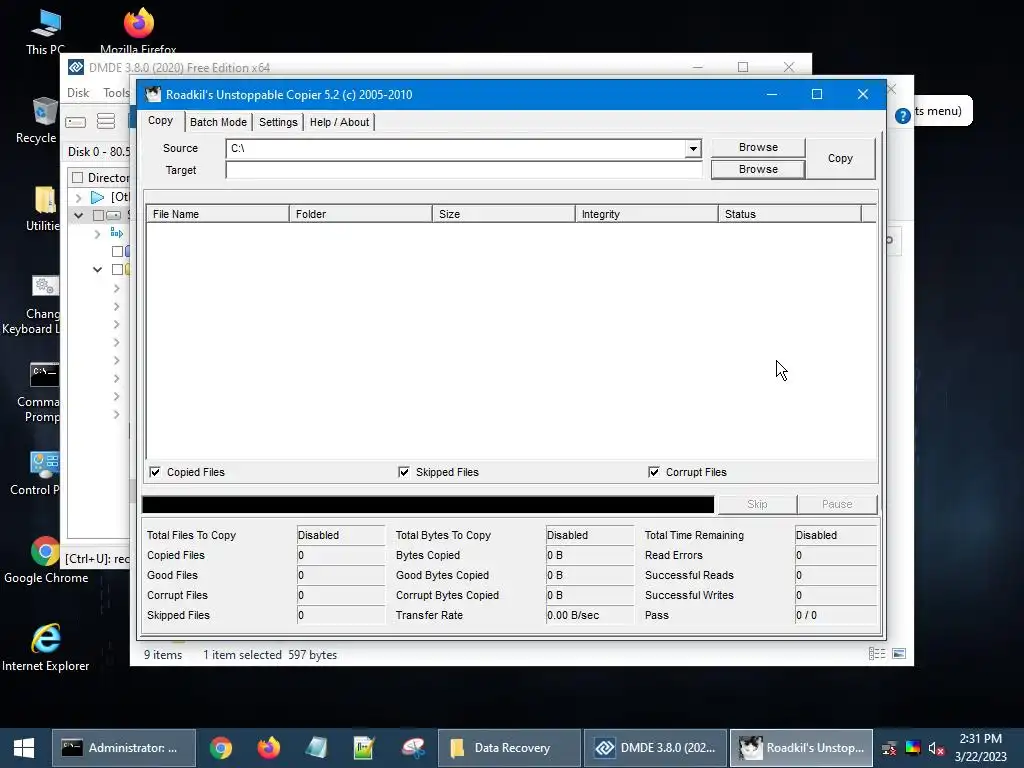Uncheck the Corrupt Files checkbox
Viewport: 1024px width, 768px height.
654,472
